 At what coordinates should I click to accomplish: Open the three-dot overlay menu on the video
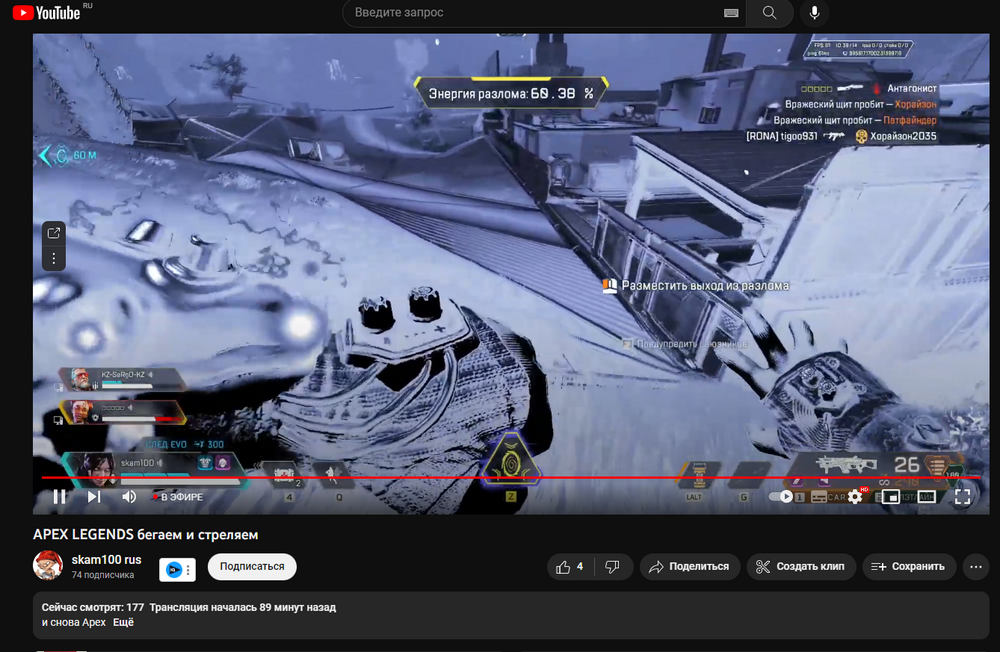coord(53,258)
